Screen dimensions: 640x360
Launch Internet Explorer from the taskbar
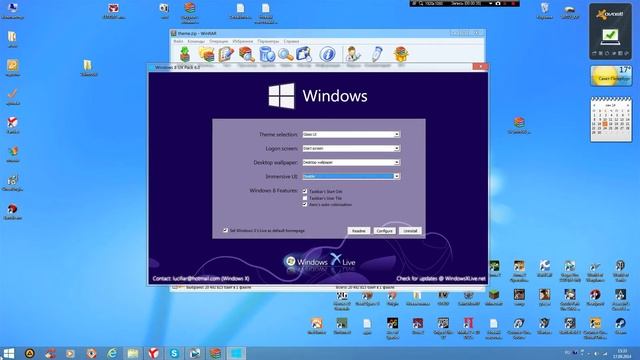click(x=112, y=353)
